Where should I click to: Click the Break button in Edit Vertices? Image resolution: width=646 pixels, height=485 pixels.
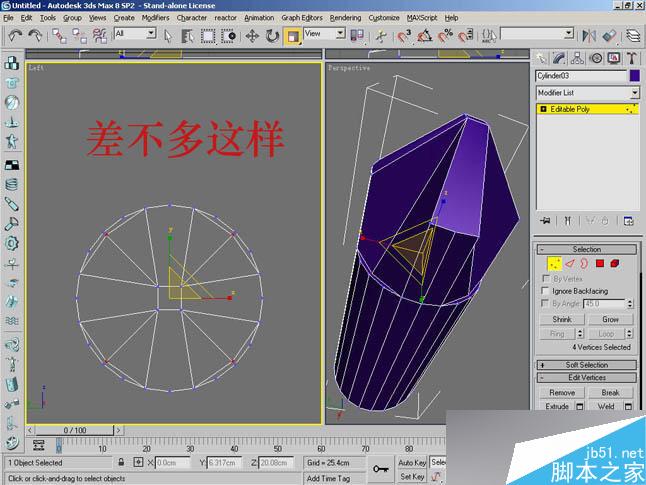pos(610,393)
